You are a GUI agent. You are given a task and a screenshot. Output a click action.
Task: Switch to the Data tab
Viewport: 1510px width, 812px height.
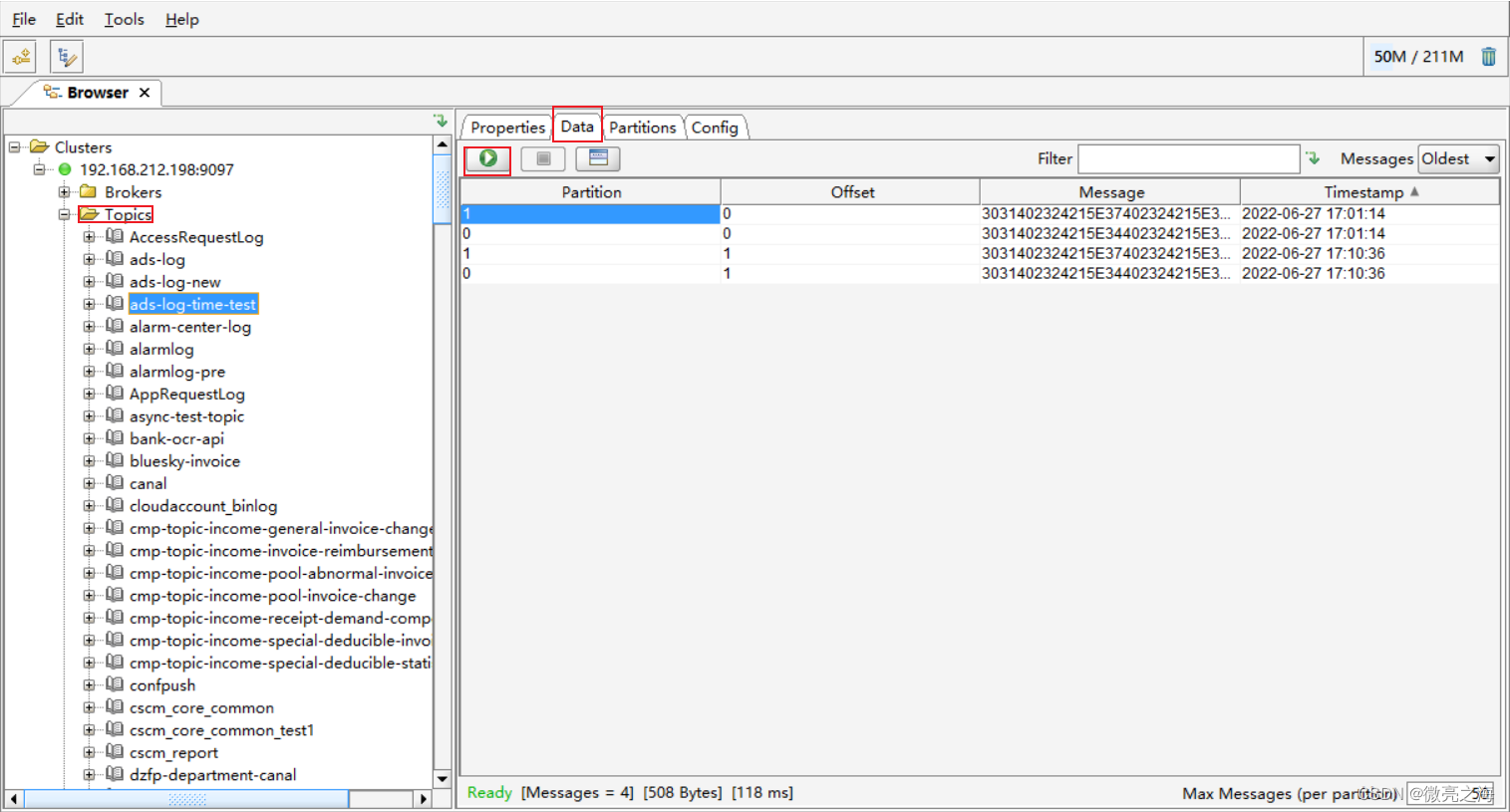click(x=577, y=127)
